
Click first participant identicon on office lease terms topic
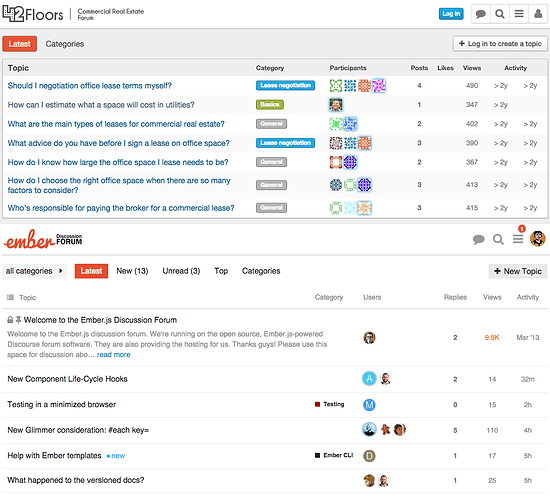point(336,85)
